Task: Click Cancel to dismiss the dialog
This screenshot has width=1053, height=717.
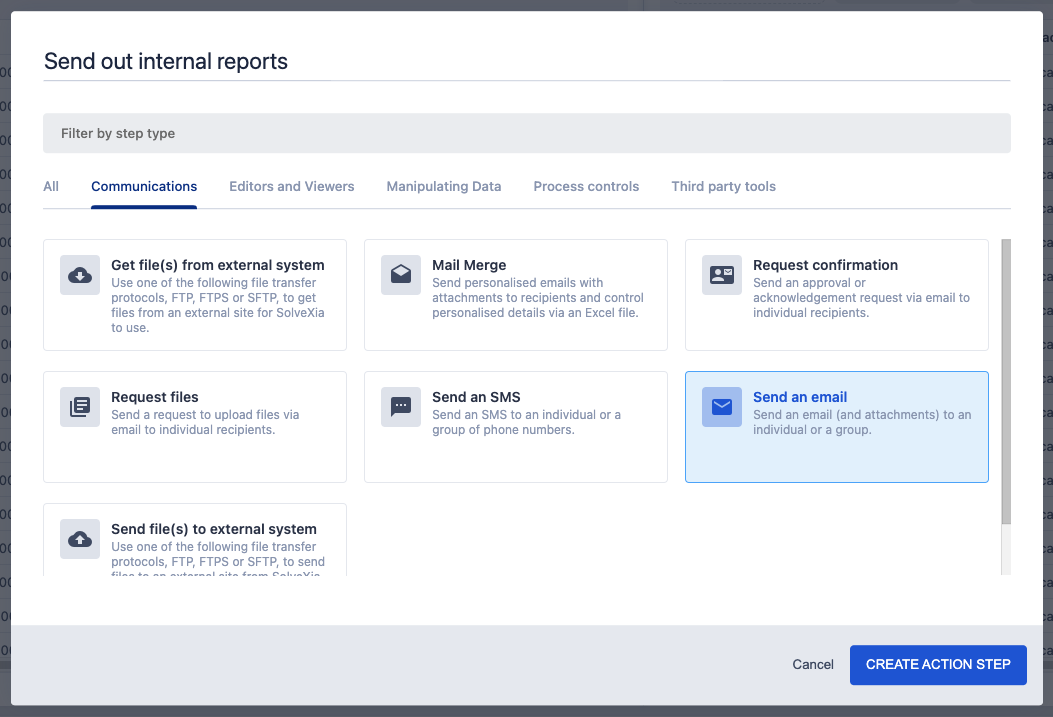Action: (813, 665)
